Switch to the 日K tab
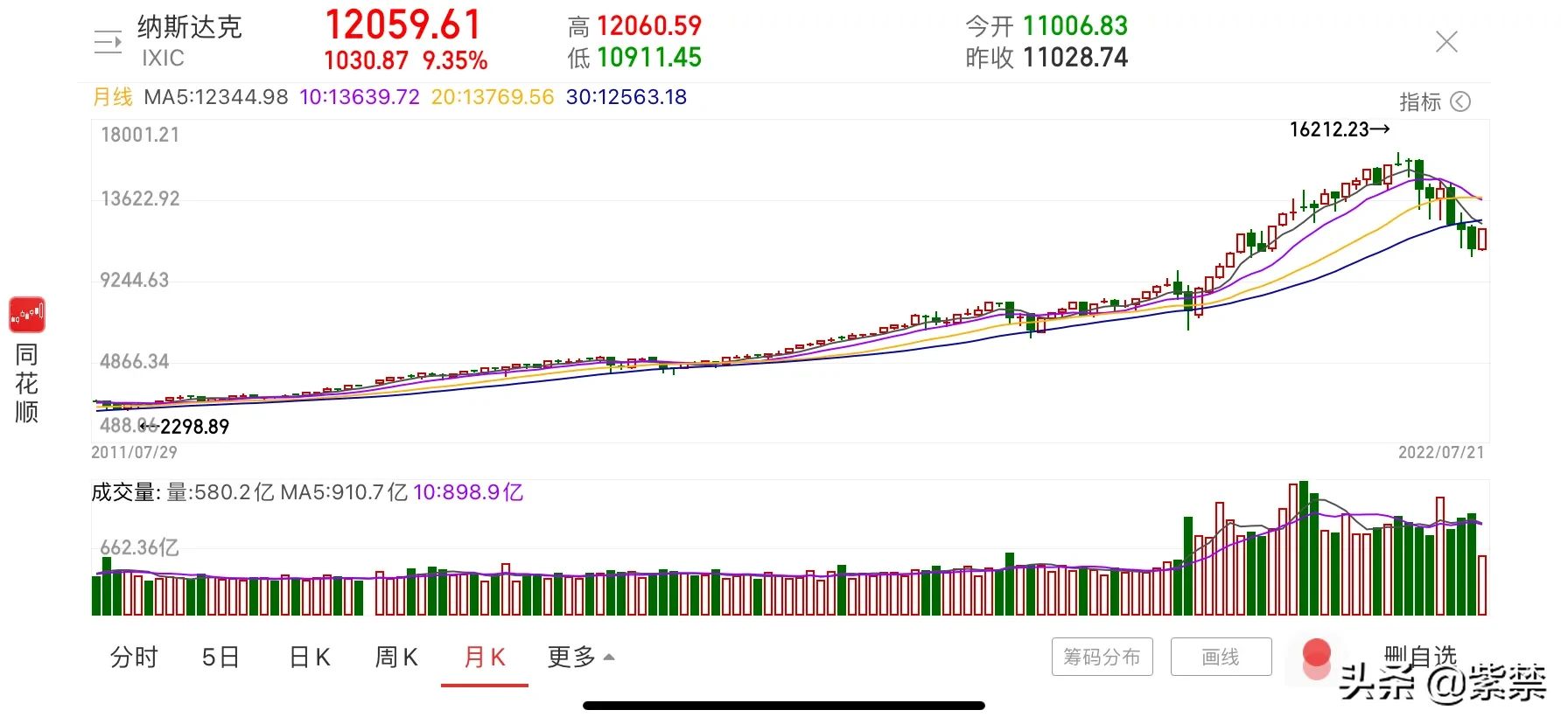1568x724 pixels. [x=310, y=657]
